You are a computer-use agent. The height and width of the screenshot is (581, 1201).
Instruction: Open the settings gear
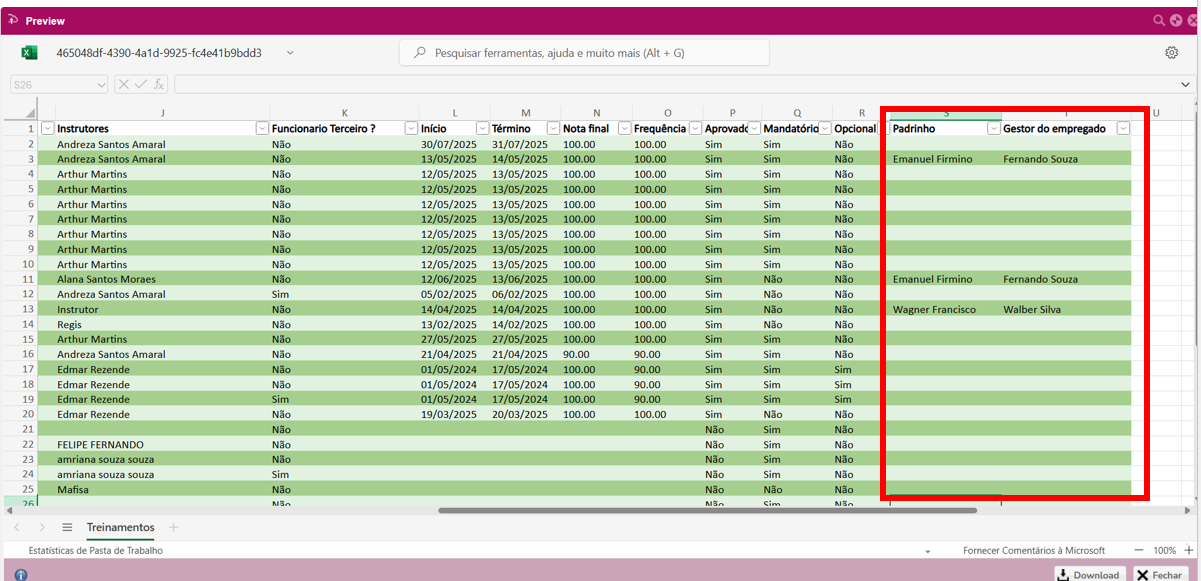1172,53
